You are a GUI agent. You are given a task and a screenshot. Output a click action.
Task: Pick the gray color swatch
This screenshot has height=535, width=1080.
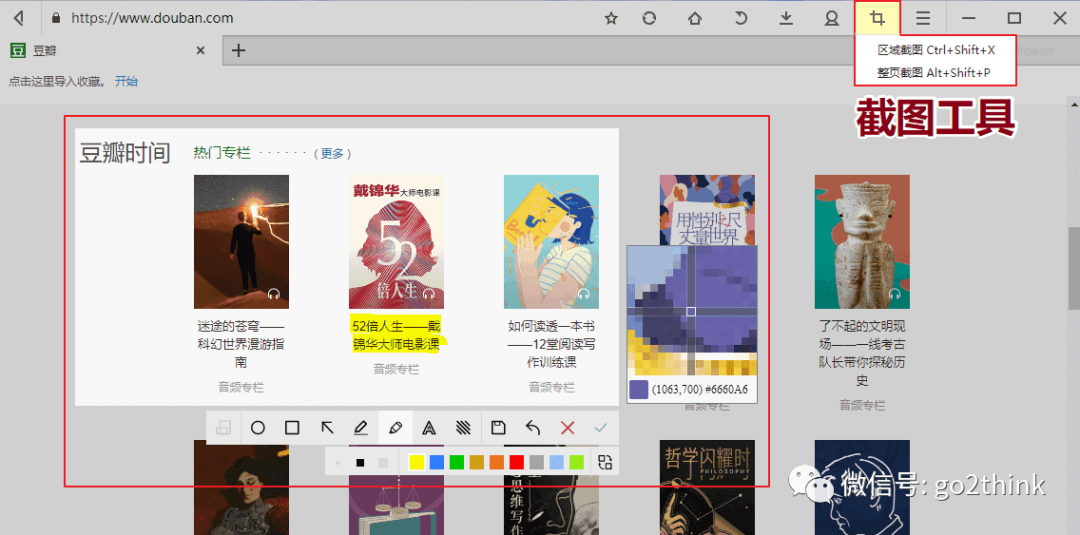tap(537, 462)
